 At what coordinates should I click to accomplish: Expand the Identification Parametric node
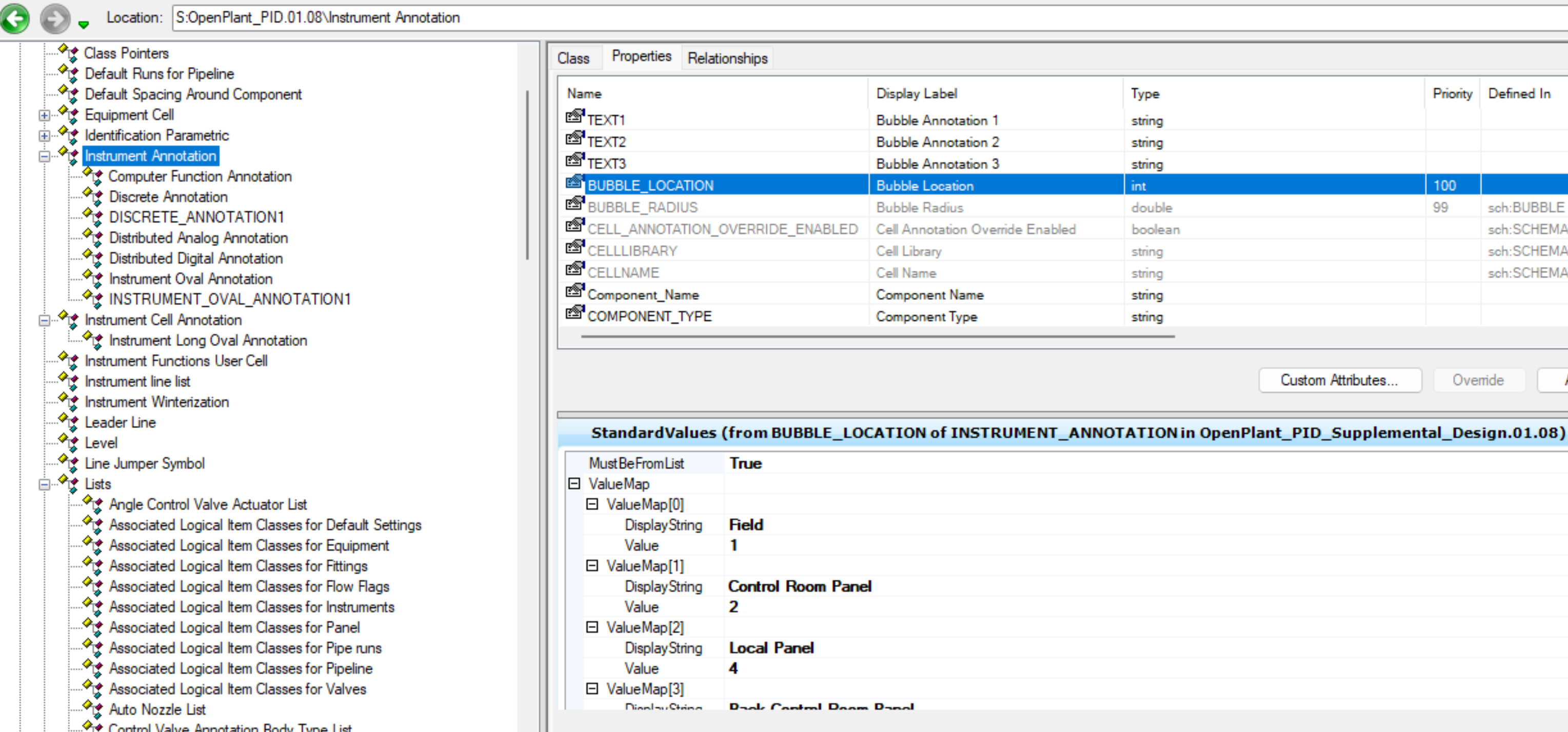click(45, 136)
